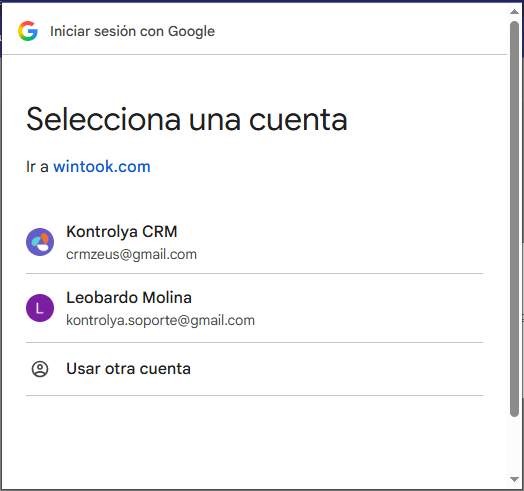Click the "Usar otra cuenta" option
524x491 pixels.
point(254,369)
